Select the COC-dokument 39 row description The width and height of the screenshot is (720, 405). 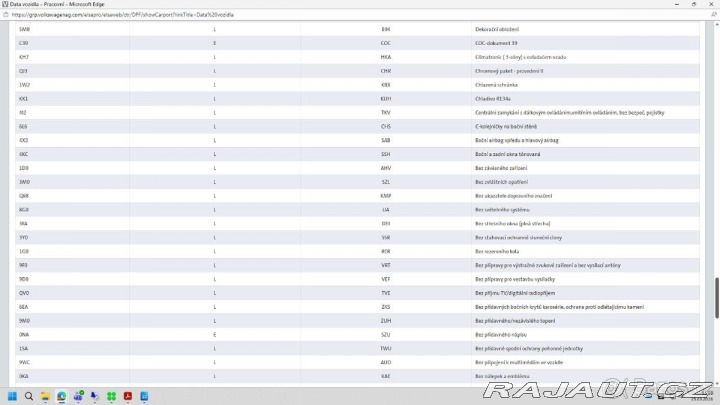496,44
